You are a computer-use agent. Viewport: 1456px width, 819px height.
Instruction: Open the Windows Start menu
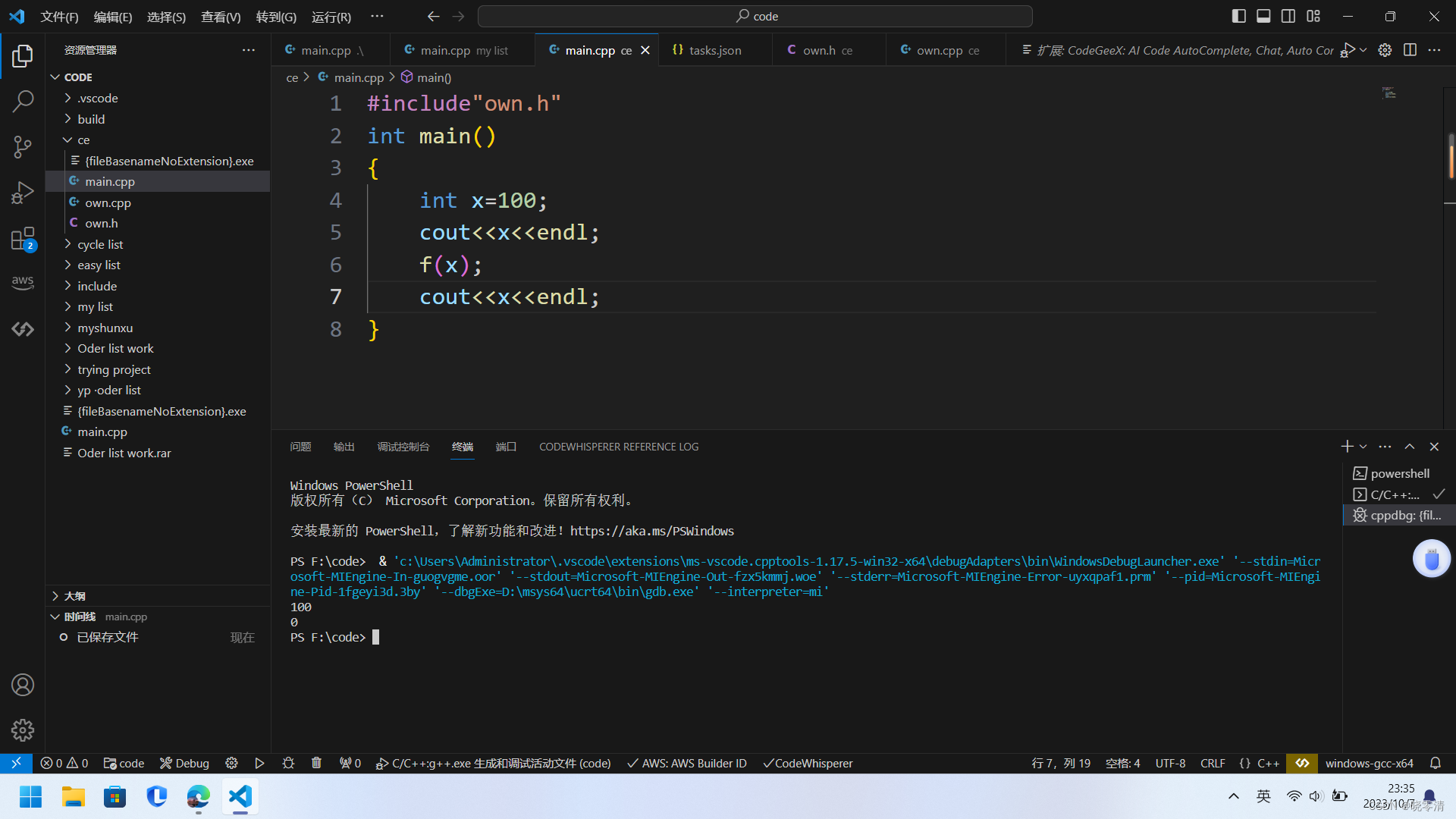tap(31, 797)
